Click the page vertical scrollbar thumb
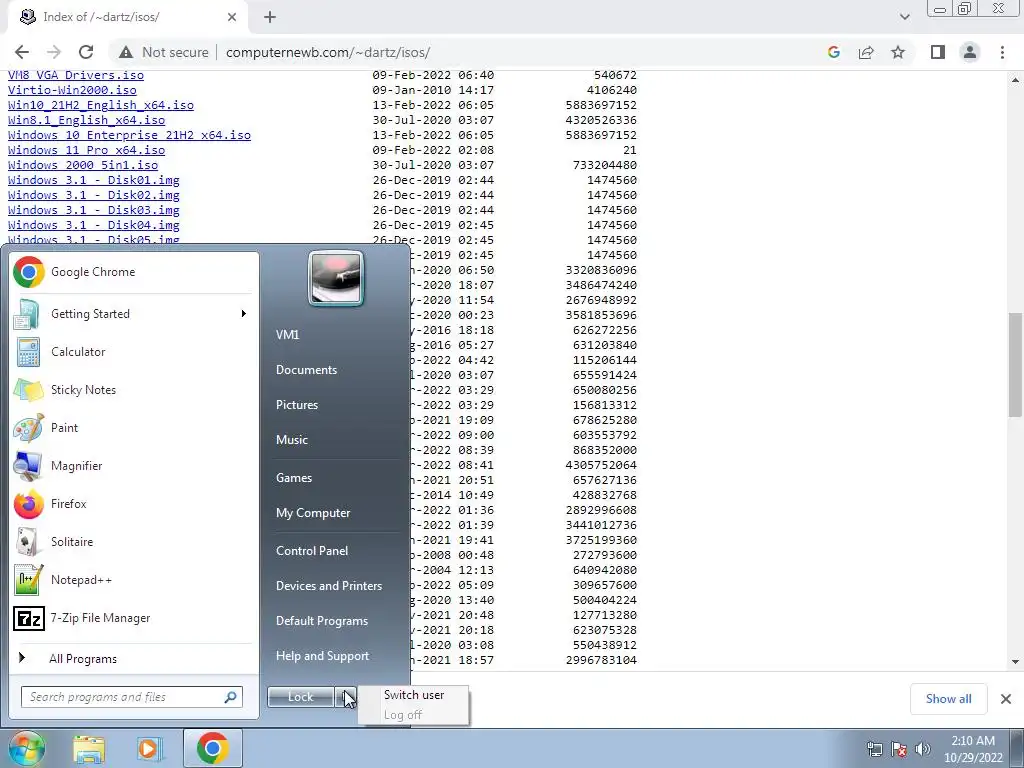This screenshot has height=768, width=1024. (x=1015, y=364)
